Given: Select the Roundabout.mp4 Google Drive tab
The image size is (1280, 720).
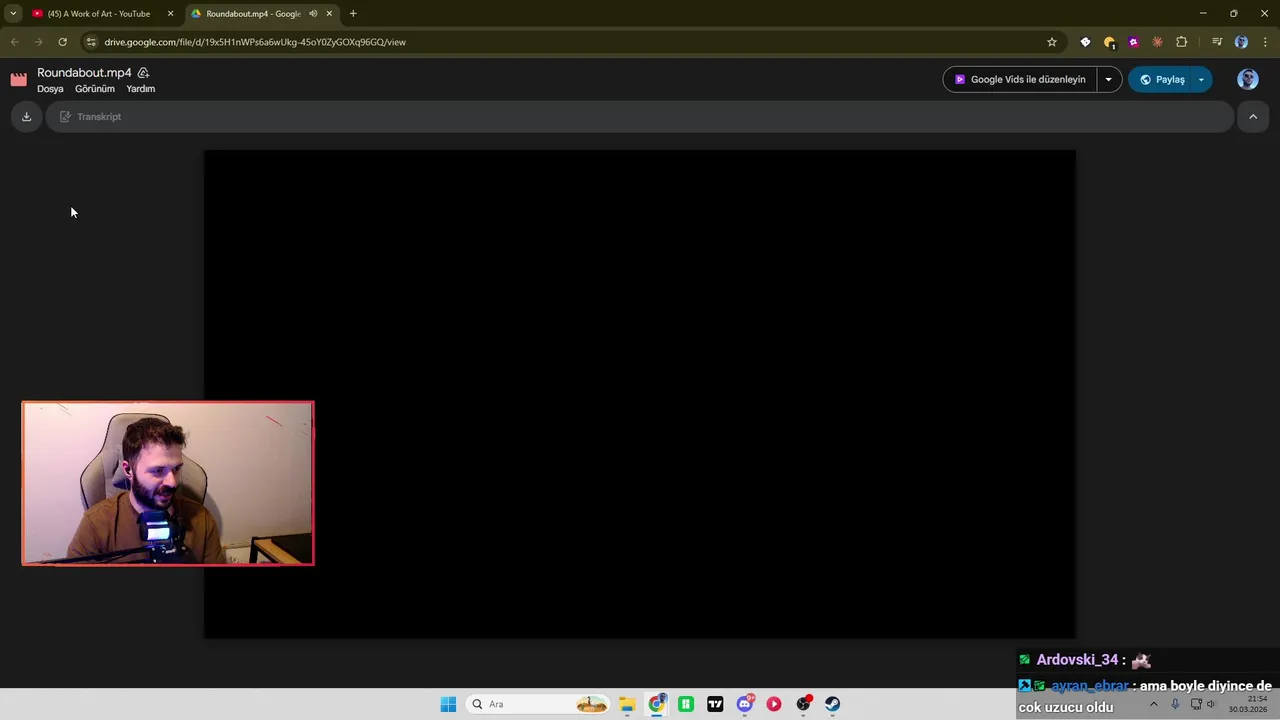Looking at the screenshot, I should [251, 14].
